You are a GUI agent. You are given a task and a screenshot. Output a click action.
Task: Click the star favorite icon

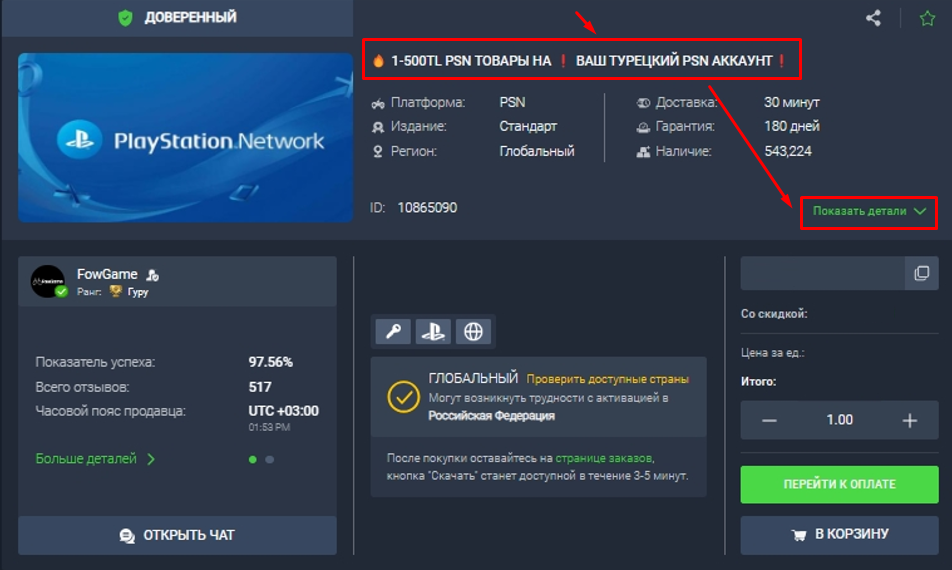tap(927, 17)
